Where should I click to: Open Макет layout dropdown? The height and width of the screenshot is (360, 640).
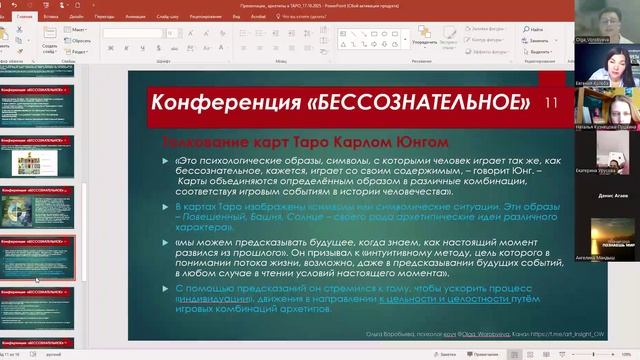(76, 30)
